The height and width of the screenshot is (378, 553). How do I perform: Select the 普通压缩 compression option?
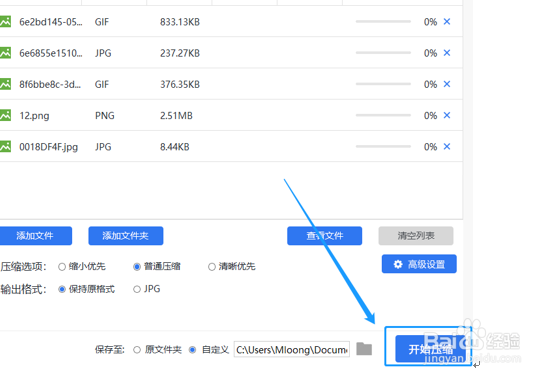(x=137, y=267)
